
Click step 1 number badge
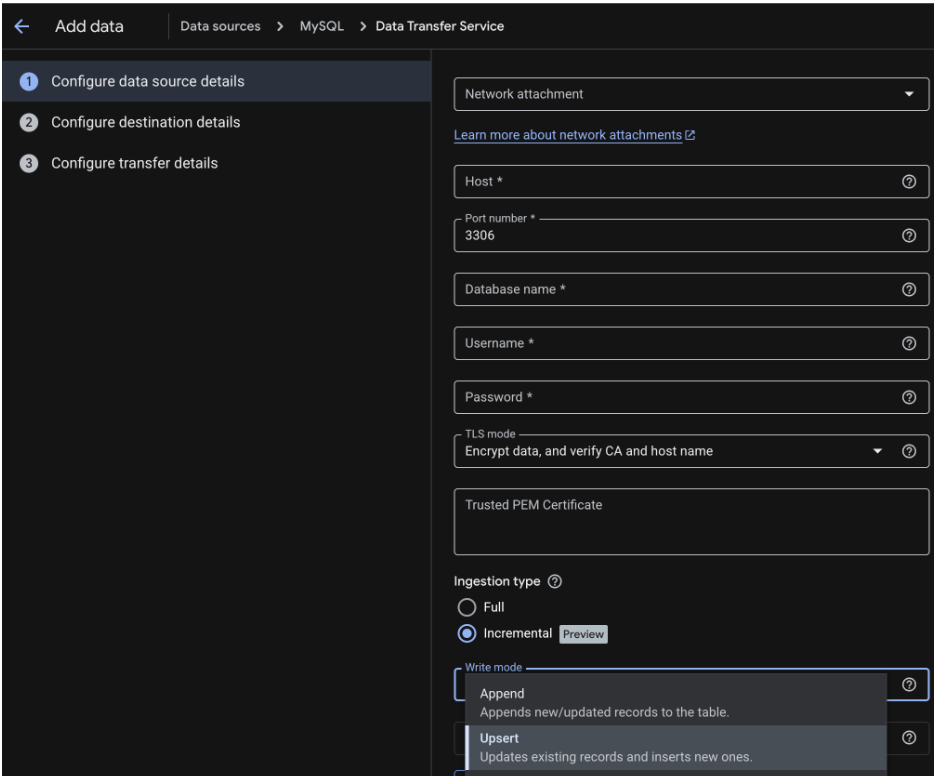click(29, 82)
